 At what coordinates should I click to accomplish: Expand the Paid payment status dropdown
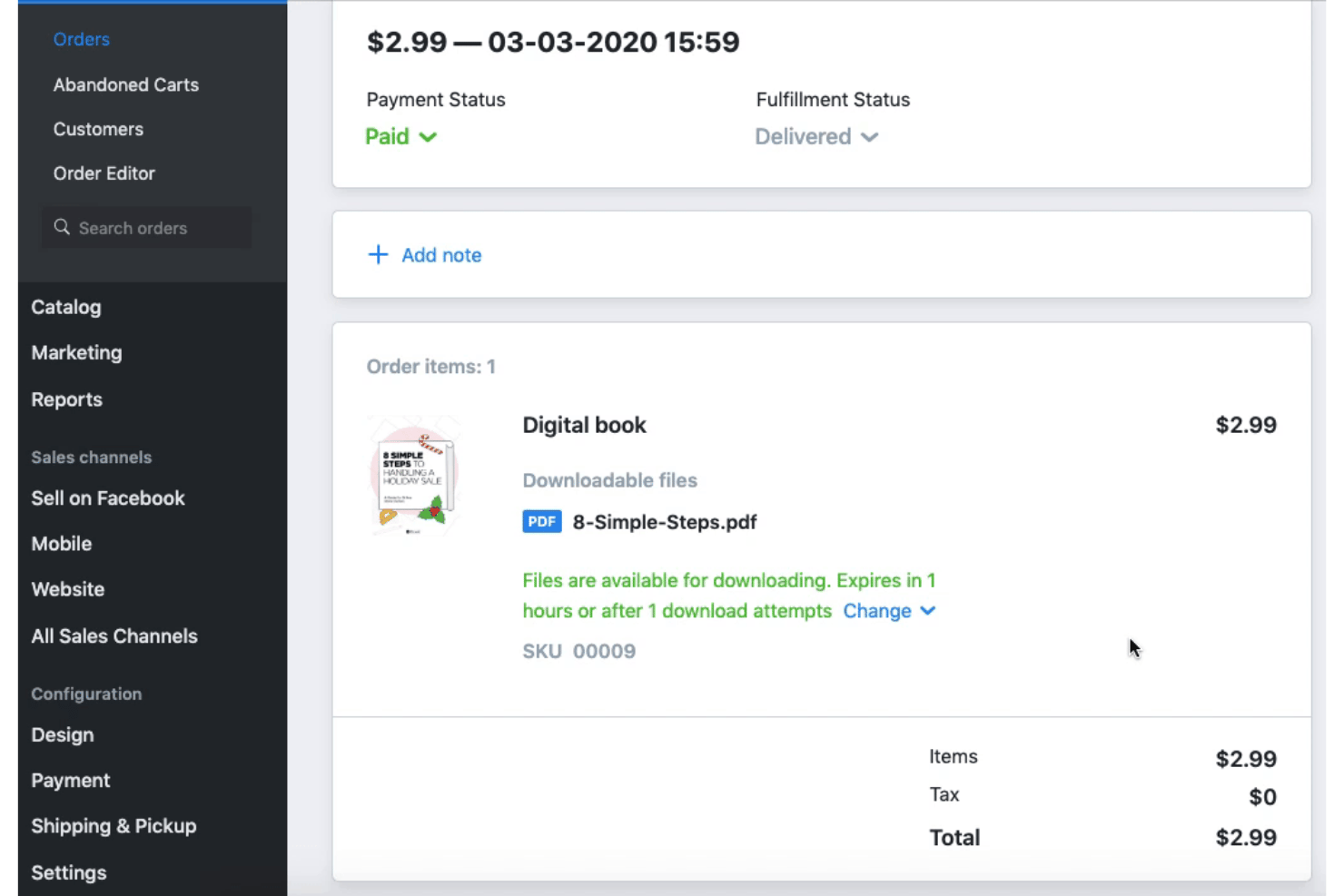(400, 136)
